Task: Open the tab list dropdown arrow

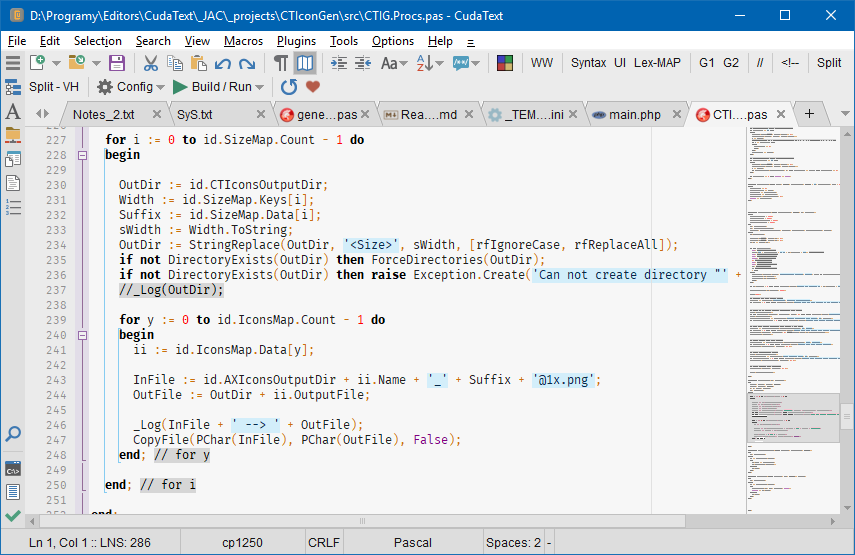Action: tap(845, 114)
